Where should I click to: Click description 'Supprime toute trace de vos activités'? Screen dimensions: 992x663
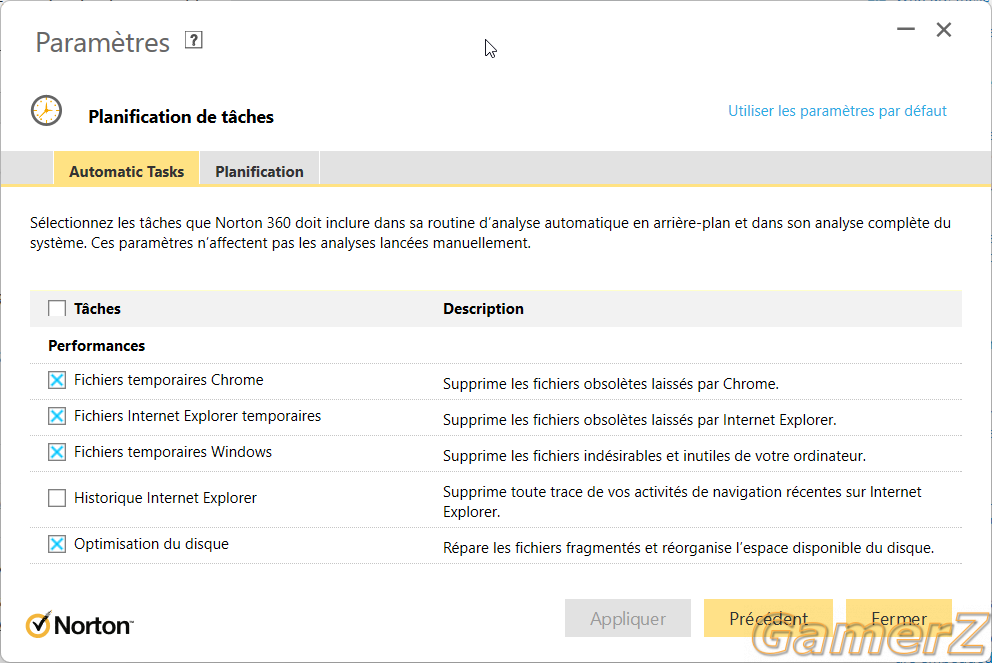click(682, 502)
